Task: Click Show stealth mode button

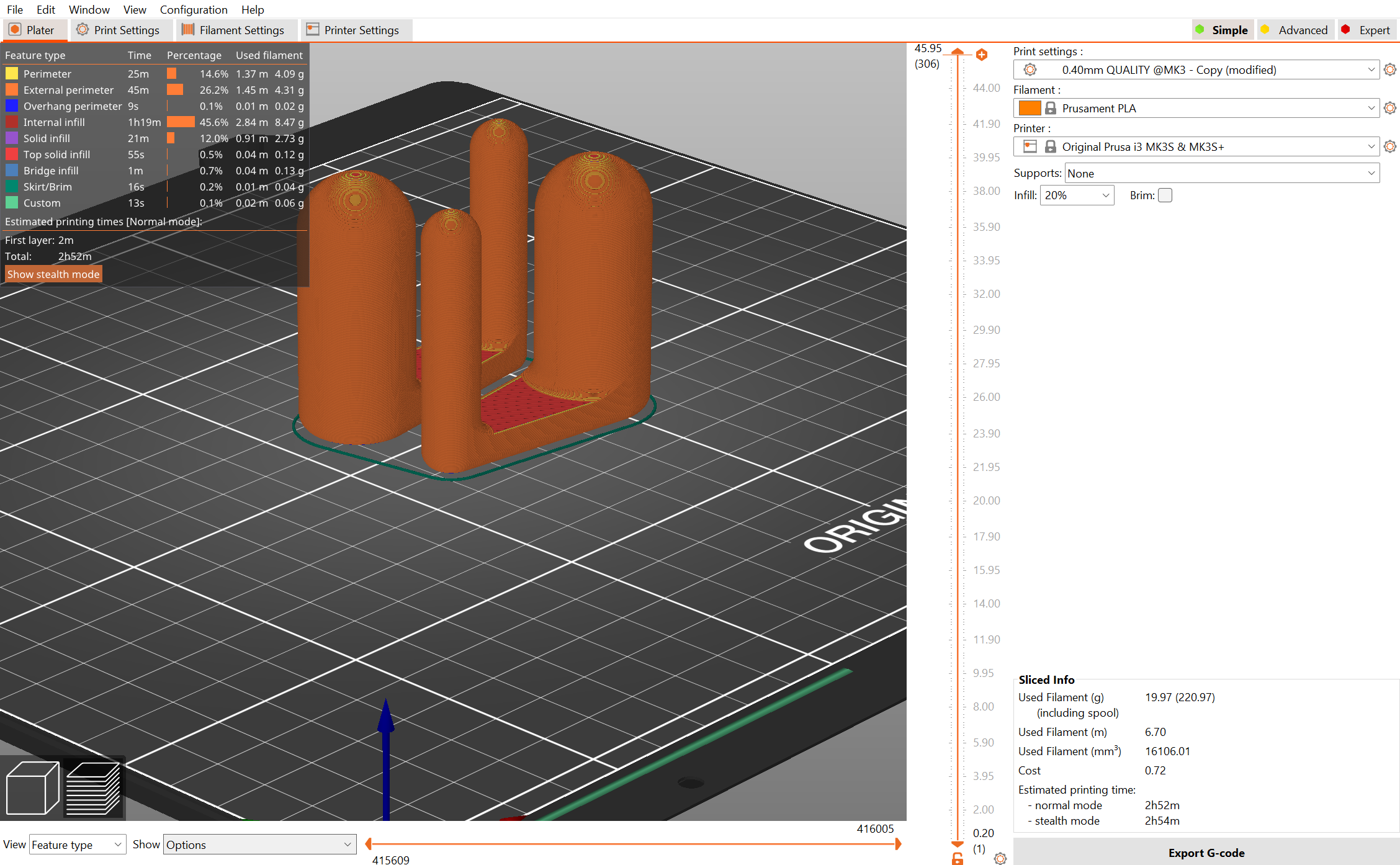Action: point(53,274)
